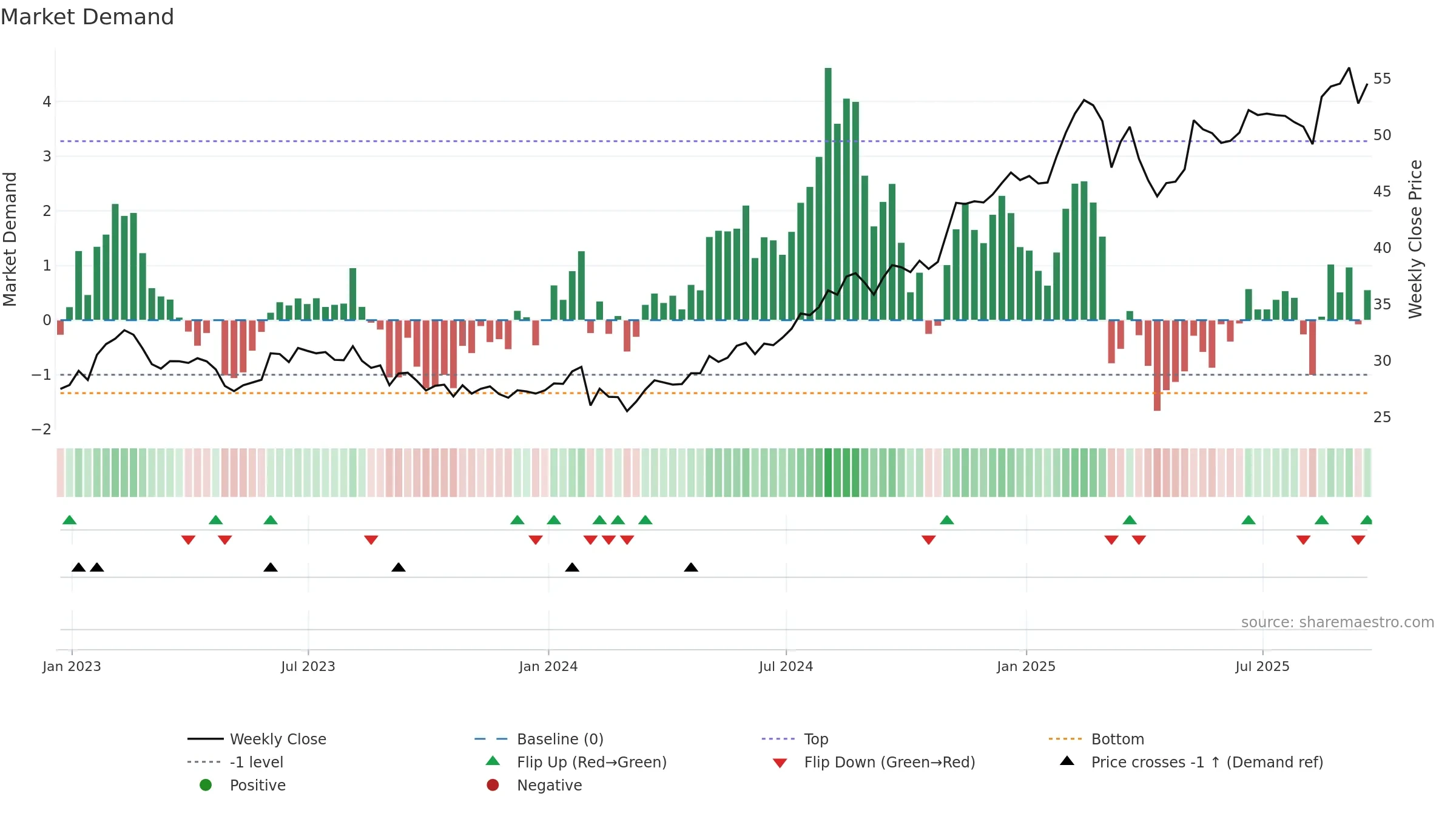This screenshot has height=819, width=1456.
Task: Click the deepest red demand bar in 2025
Action: pos(1157,365)
